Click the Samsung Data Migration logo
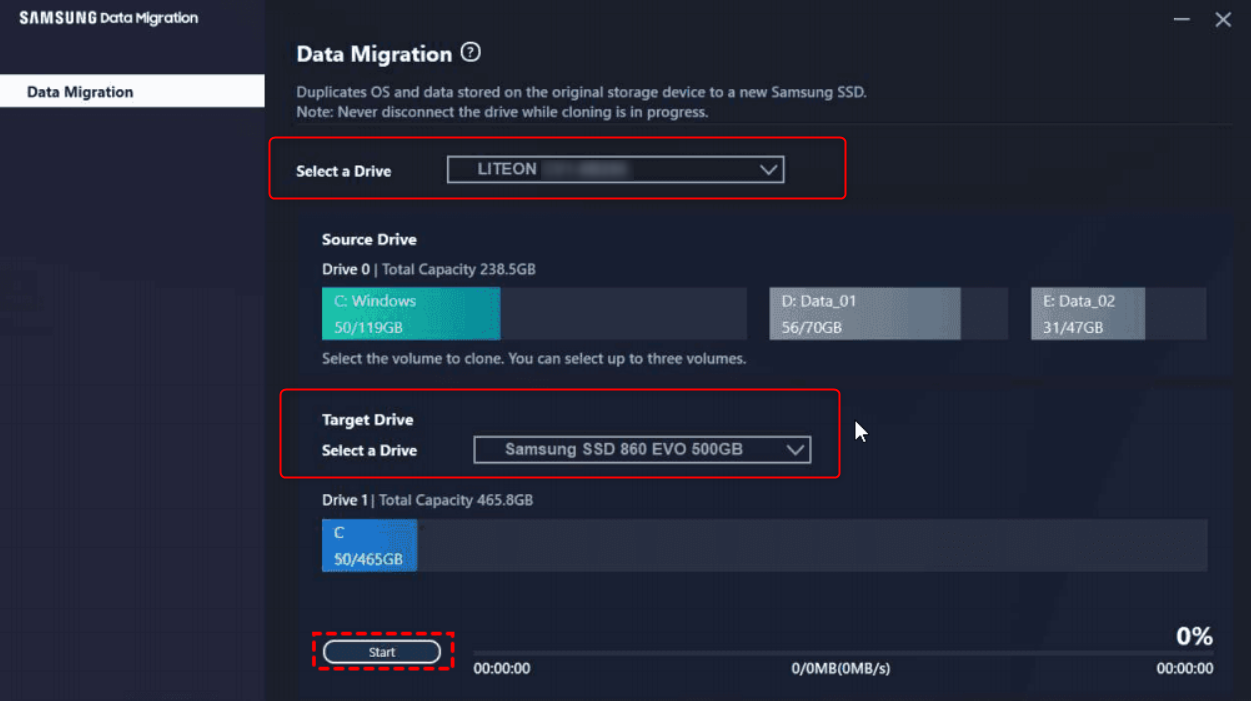 (109, 18)
